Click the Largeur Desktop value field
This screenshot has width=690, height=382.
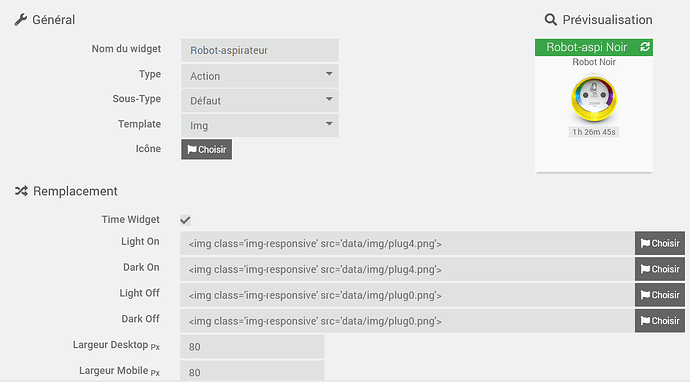click(x=252, y=346)
